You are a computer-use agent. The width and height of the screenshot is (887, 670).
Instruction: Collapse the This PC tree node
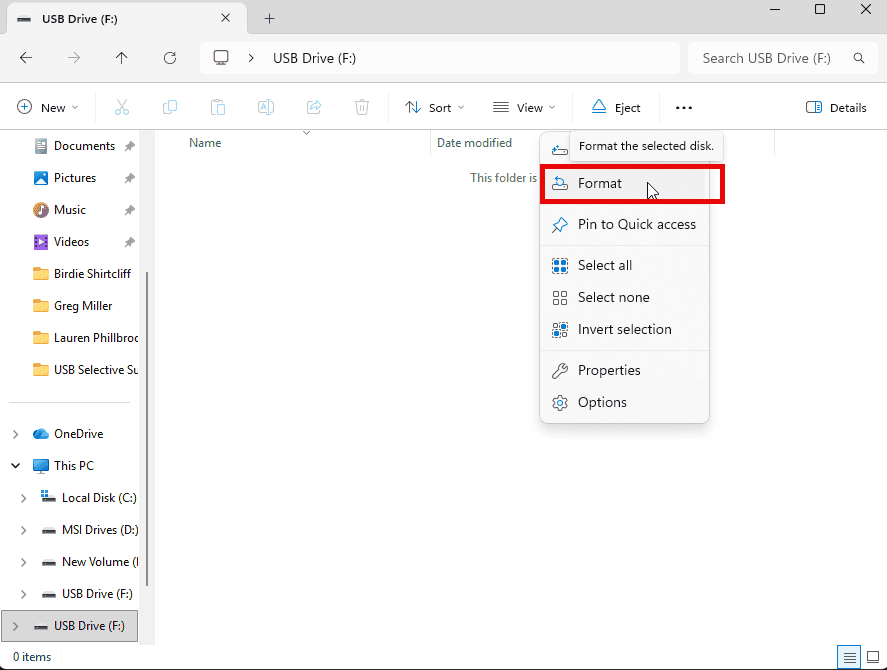coord(15,466)
